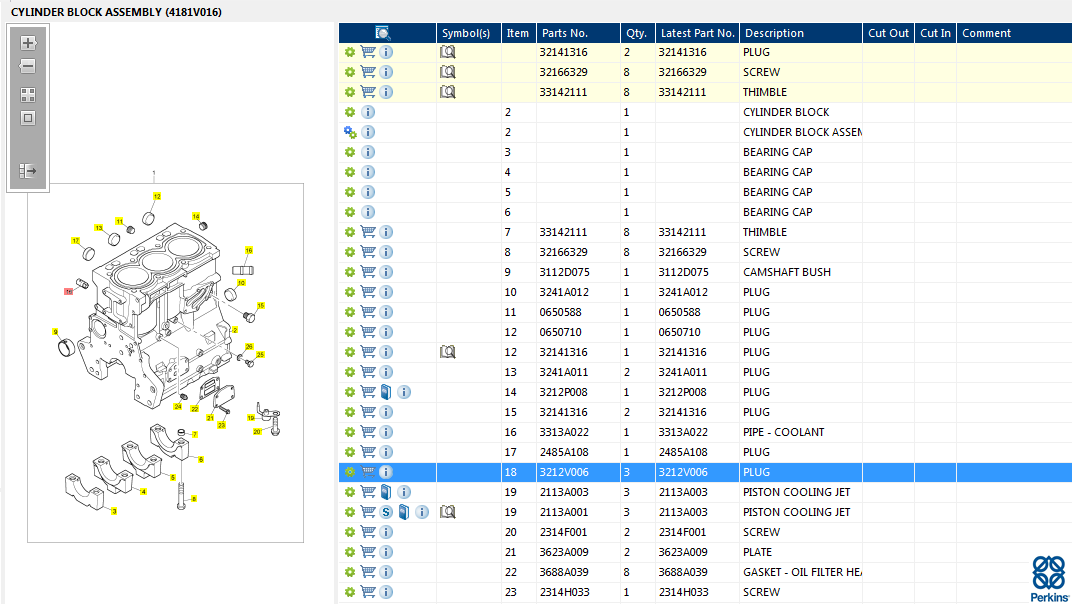
Task: Zoom out of the parts diagram
Action: tap(28, 66)
